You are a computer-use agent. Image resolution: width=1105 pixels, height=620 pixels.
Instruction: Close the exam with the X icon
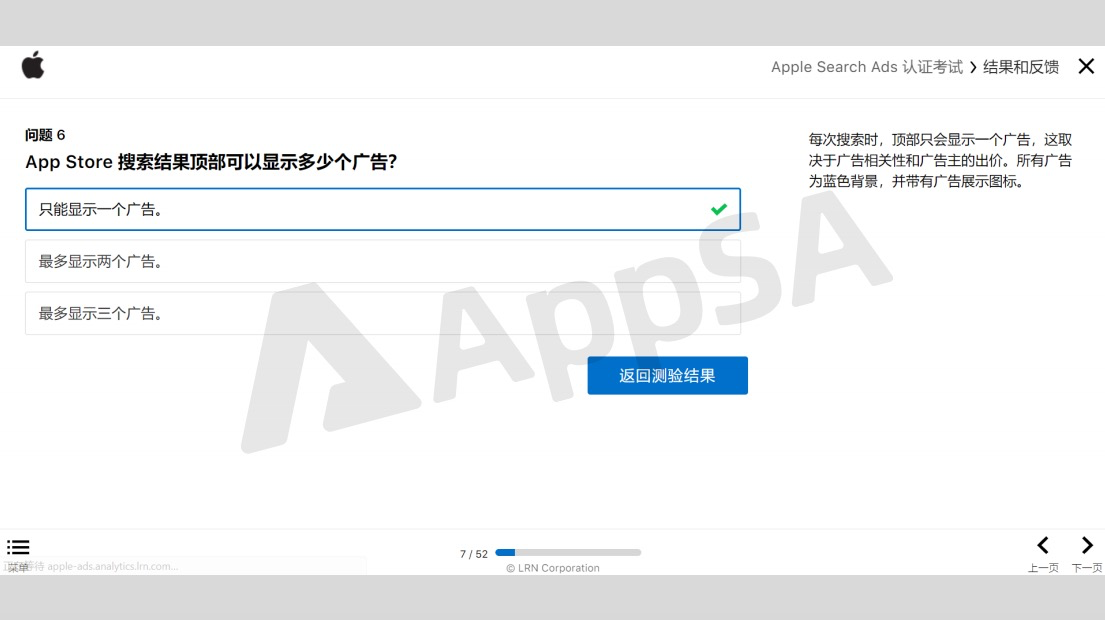tap(1086, 66)
